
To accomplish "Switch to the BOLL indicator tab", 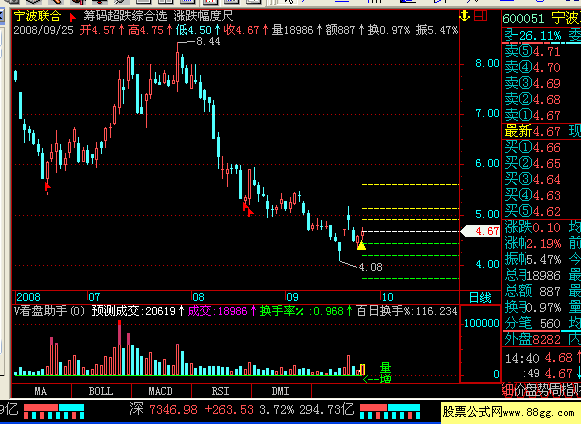I will pyautogui.click(x=101, y=391).
